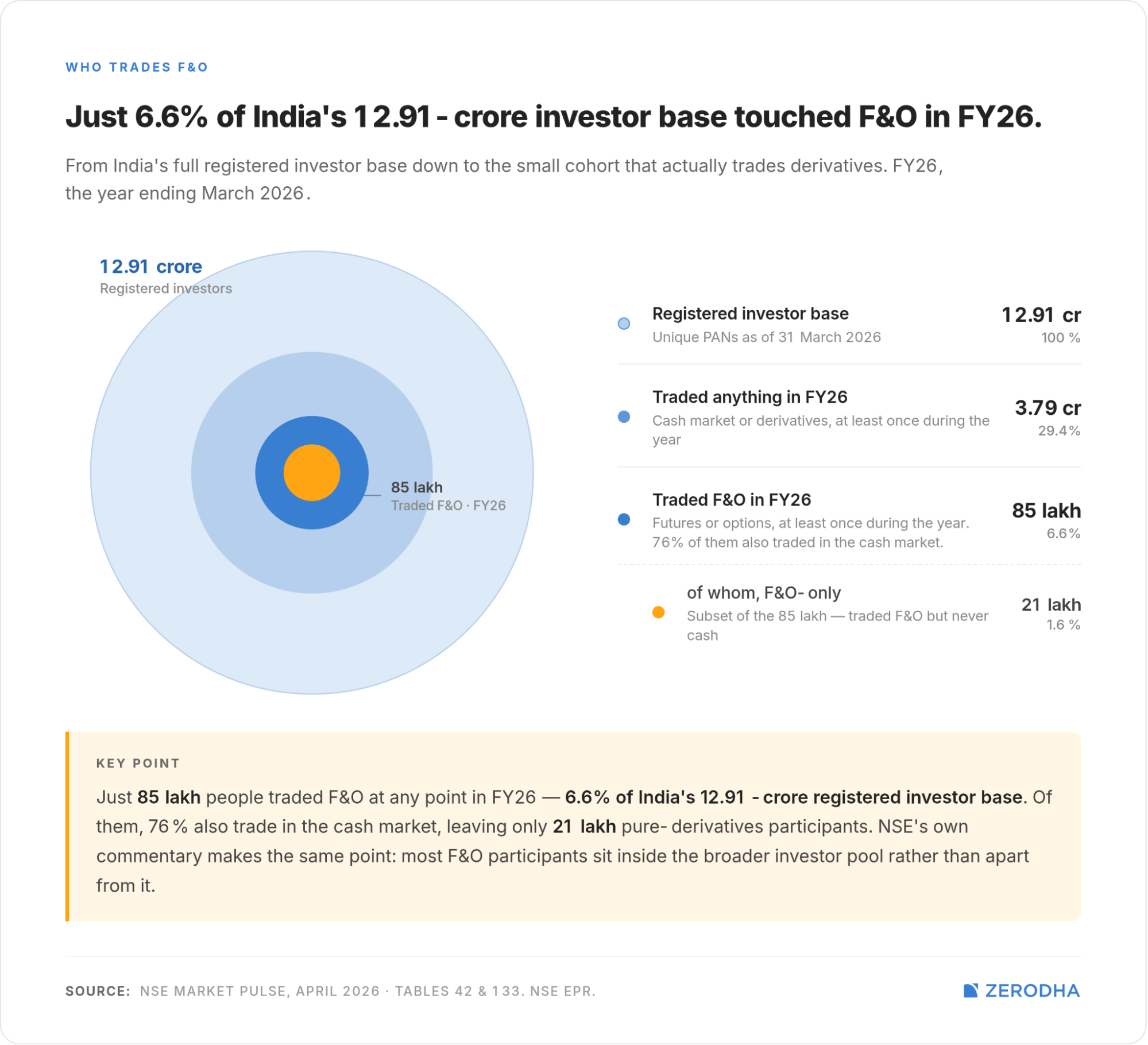The image size is (1148, 1045).
Task: Click the "29.4%" percentage in the legend
Action: (x=1059, y=431)
